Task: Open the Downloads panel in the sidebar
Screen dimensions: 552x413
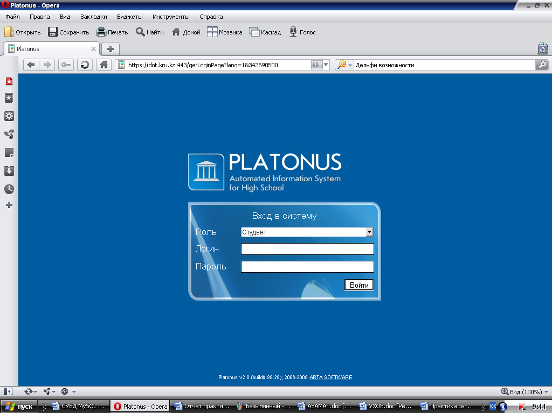Action: [x=9, y=171]
